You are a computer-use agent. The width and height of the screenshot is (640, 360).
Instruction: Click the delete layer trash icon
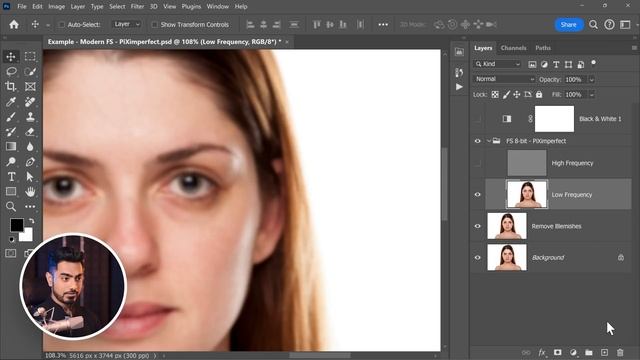coord(620,353)
